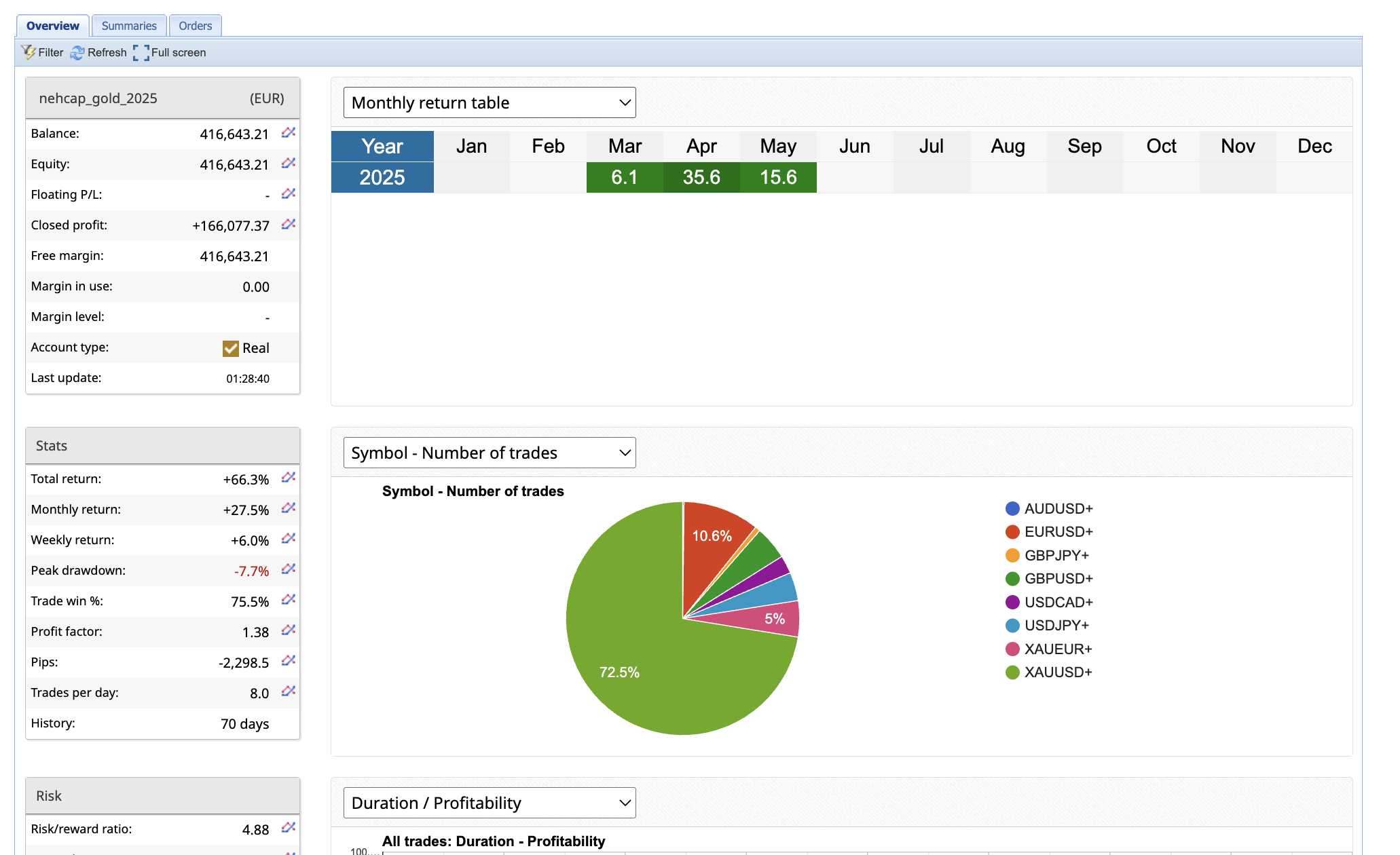Image resolution: width=1400 pixels, height=855 pixels.
Task: Click the Full screen button
Action: (x=170, y=52)
